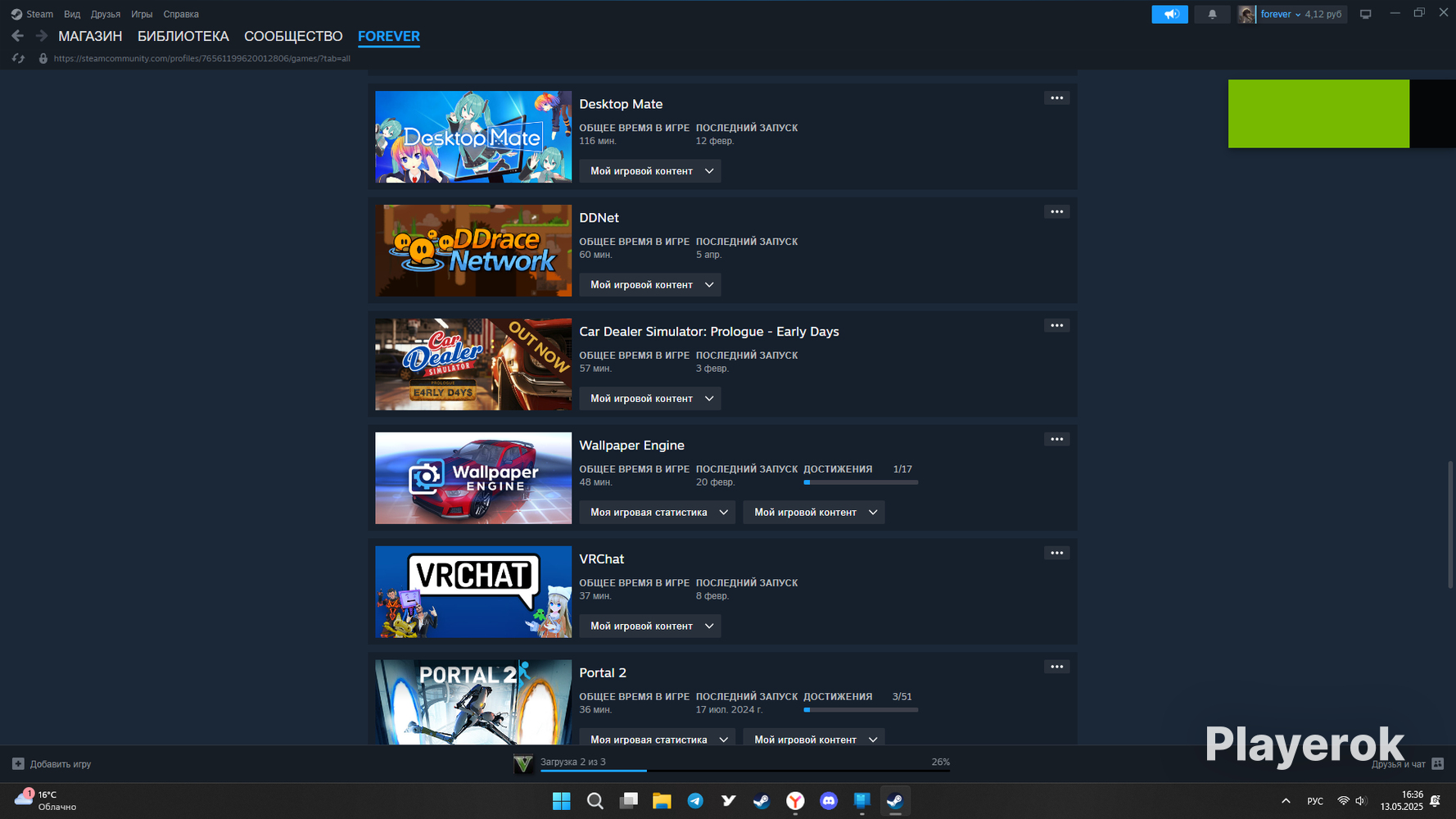The height and width of the screenshot is (819, 1456).
Task: Open notifications with the bell icon
Action: click(x=1212, y=14)
